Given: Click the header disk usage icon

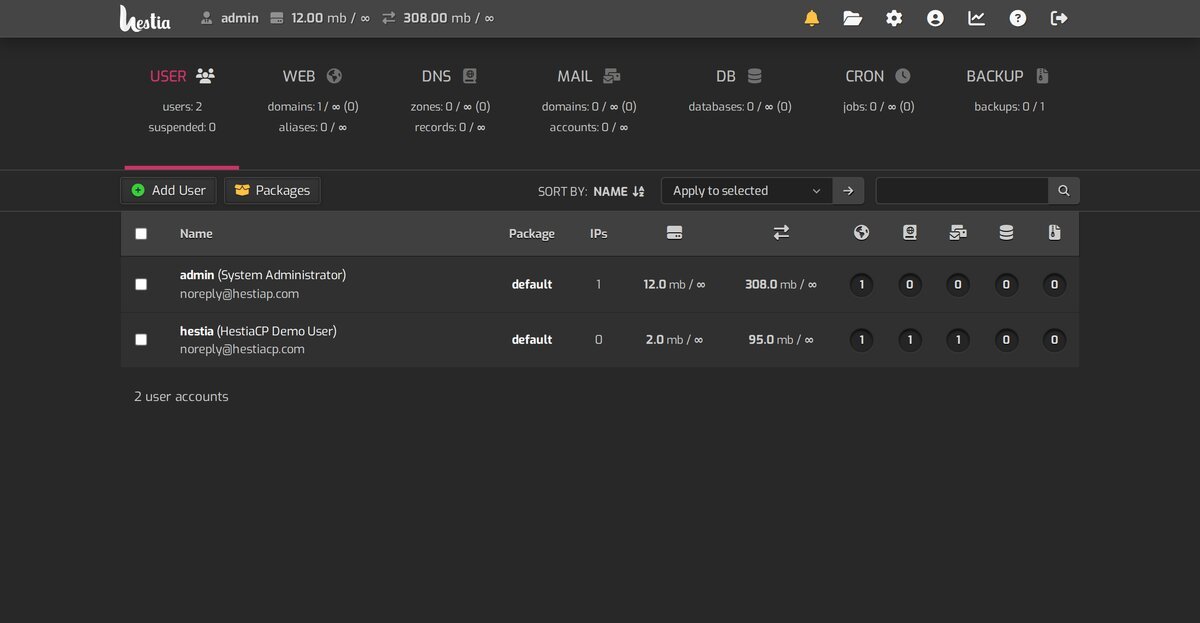Looking at the screenshot, I should [277, 18].
